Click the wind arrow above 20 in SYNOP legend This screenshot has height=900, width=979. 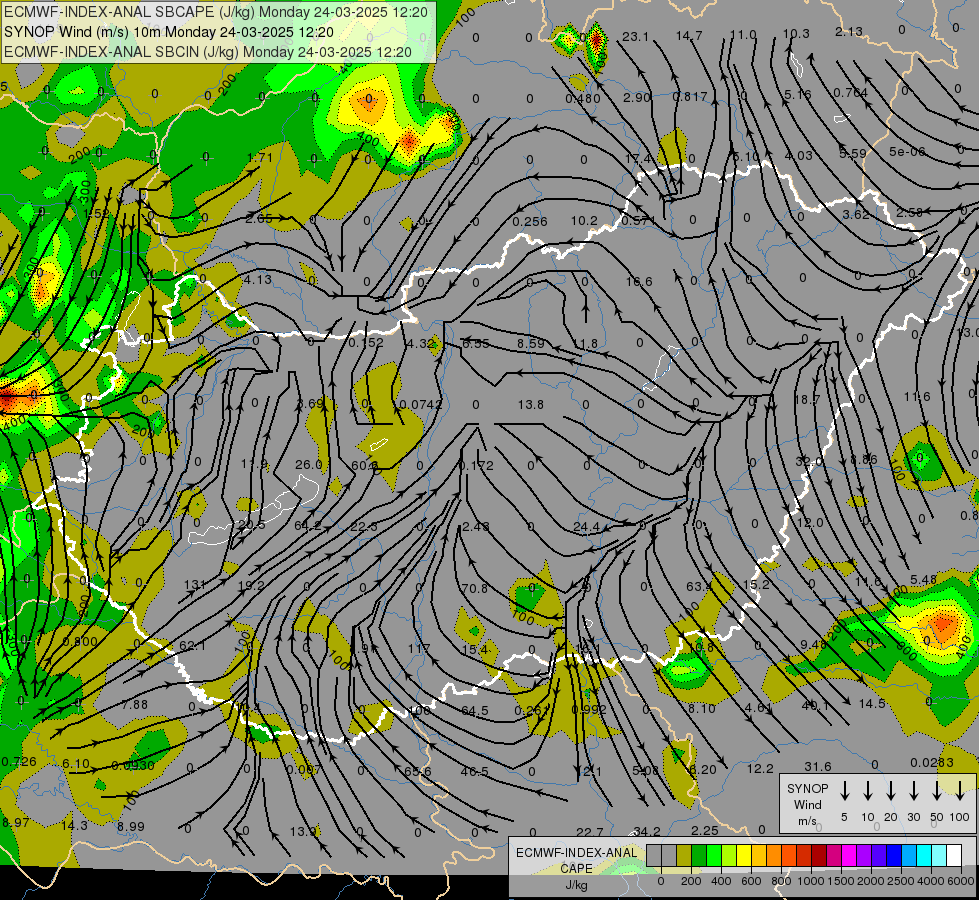pos(891,791)
